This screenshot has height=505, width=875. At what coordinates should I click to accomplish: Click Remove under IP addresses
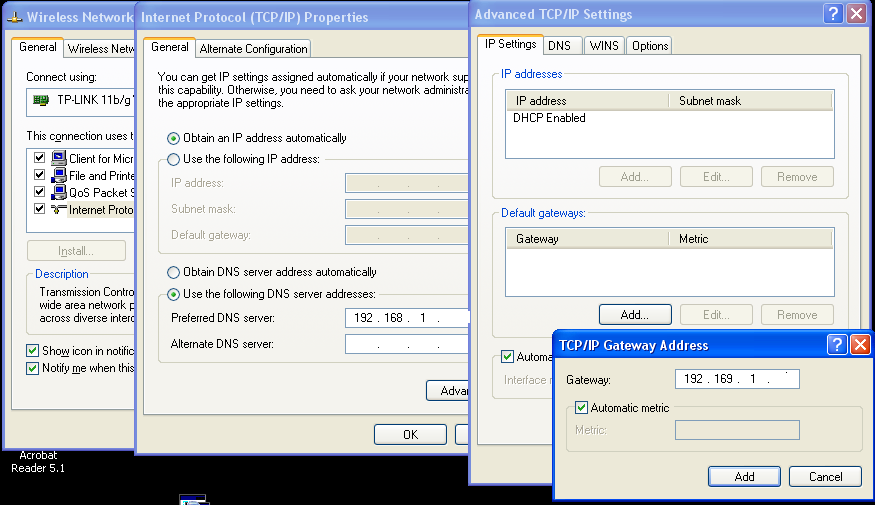click(x=797, y=177)
